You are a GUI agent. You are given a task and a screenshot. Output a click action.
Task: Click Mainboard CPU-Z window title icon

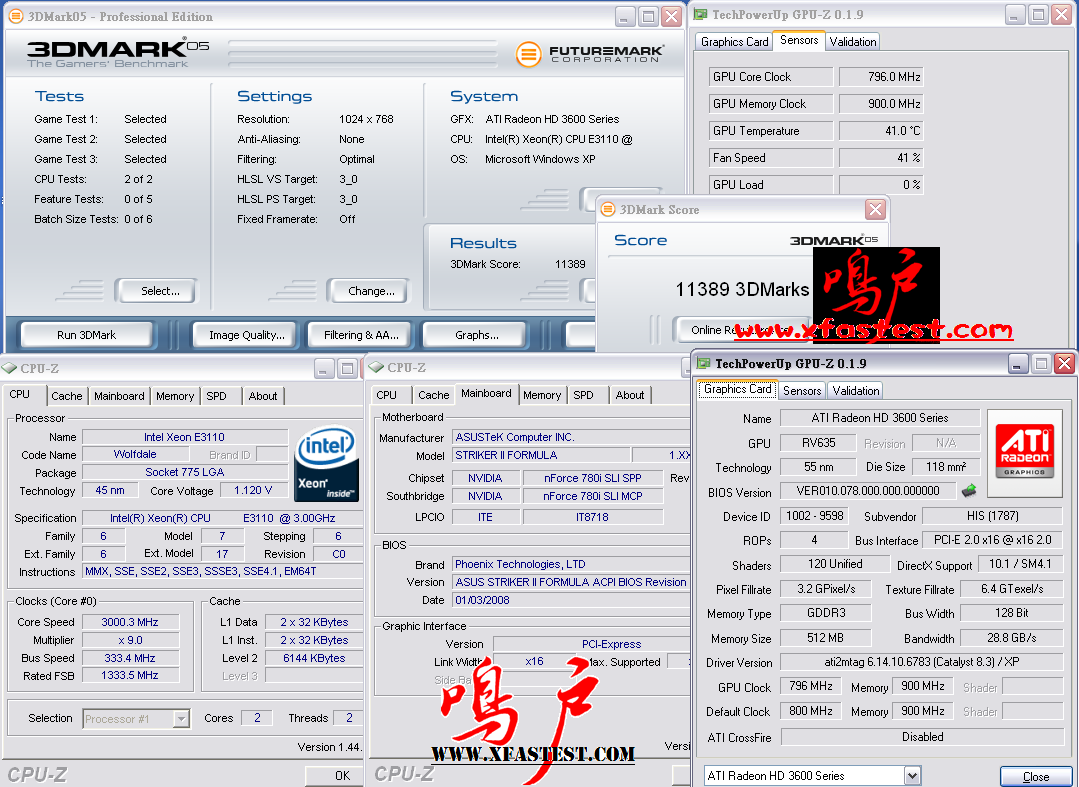pyautogui.click(x=376, y=368)
